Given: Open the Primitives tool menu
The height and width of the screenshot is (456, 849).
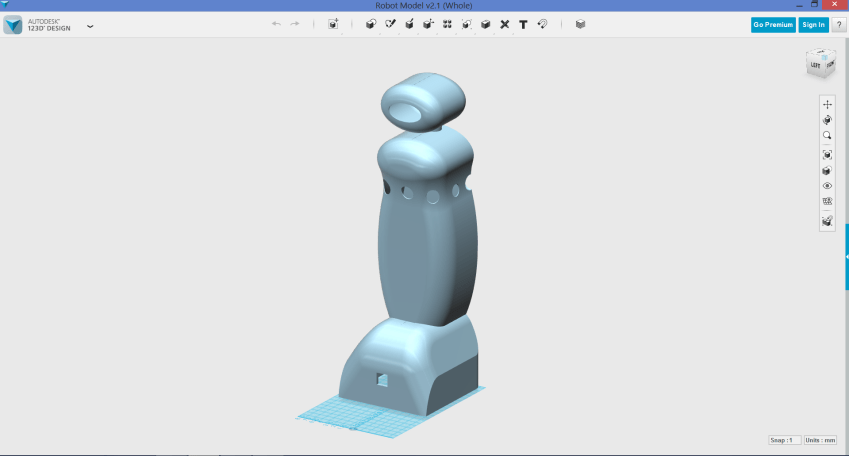Looking at the screenshot, I should pyautogui.click(x=371, y=24).
